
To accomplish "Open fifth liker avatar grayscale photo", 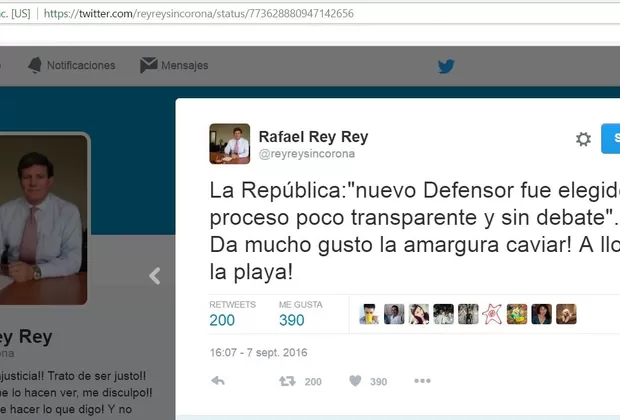I will point(468,314).
